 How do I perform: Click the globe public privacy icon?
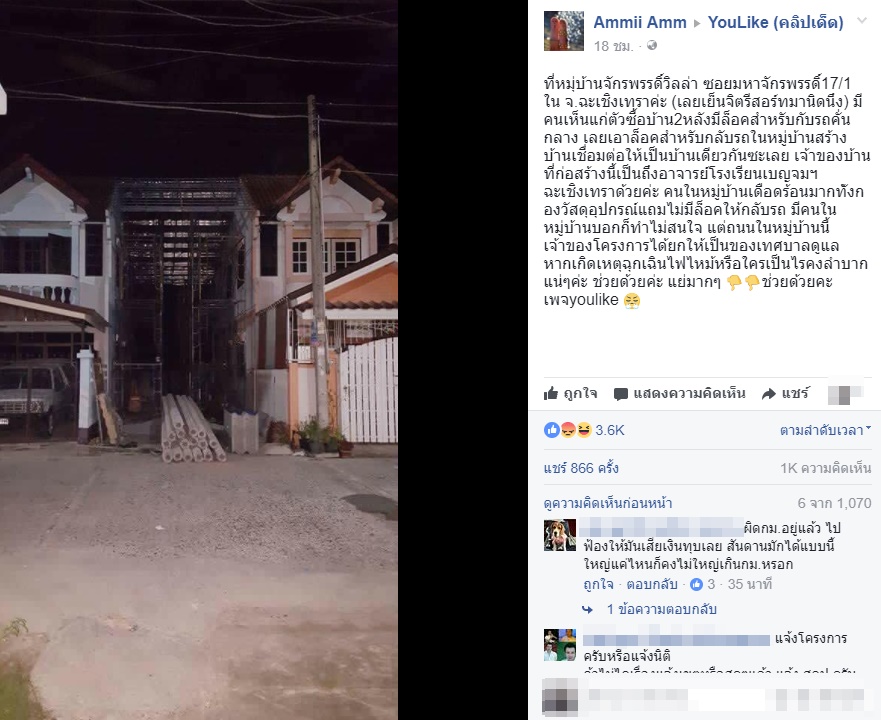point(652,46)
